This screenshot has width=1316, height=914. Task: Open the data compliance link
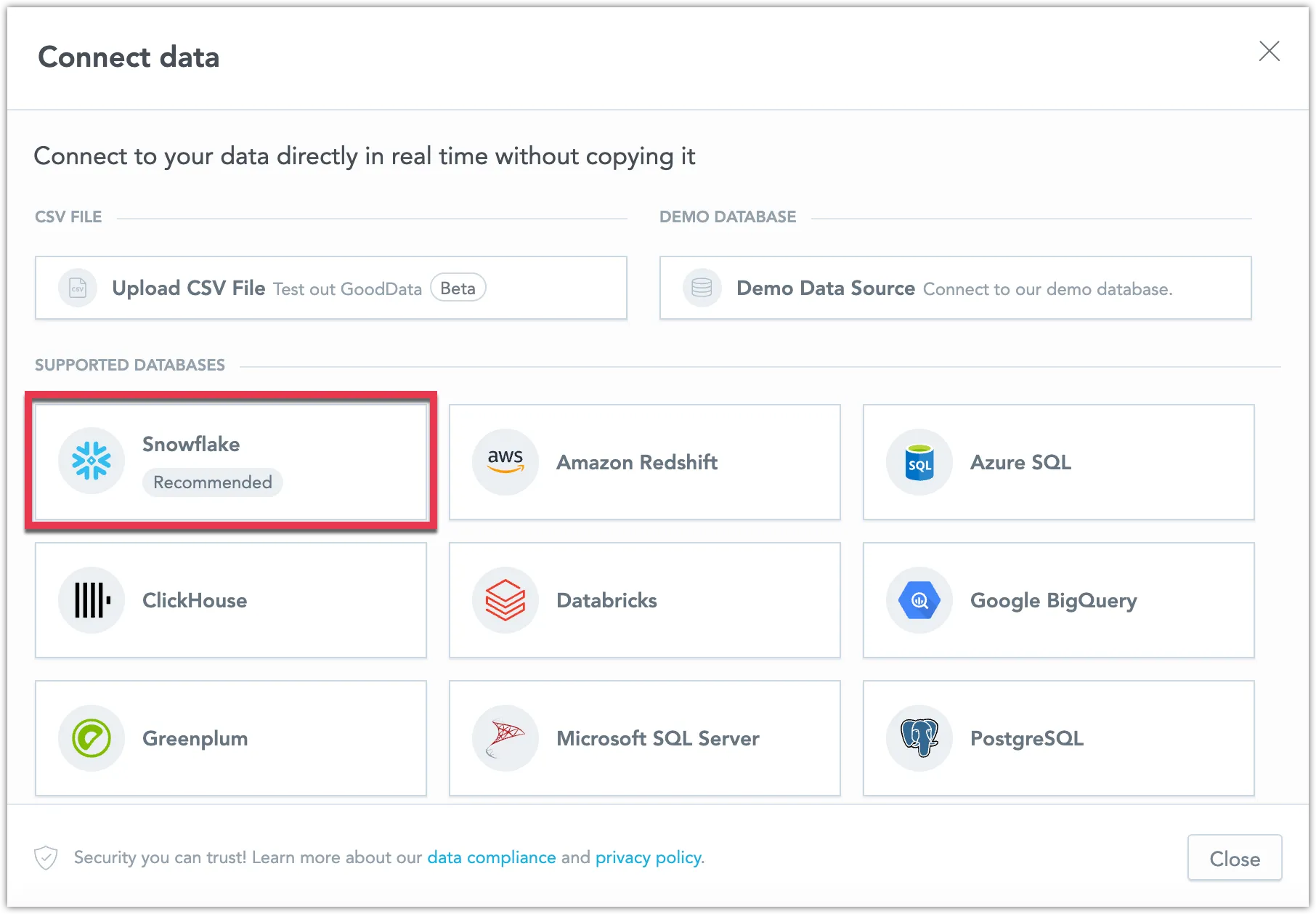pyautogui.click(x=490, y=857)
